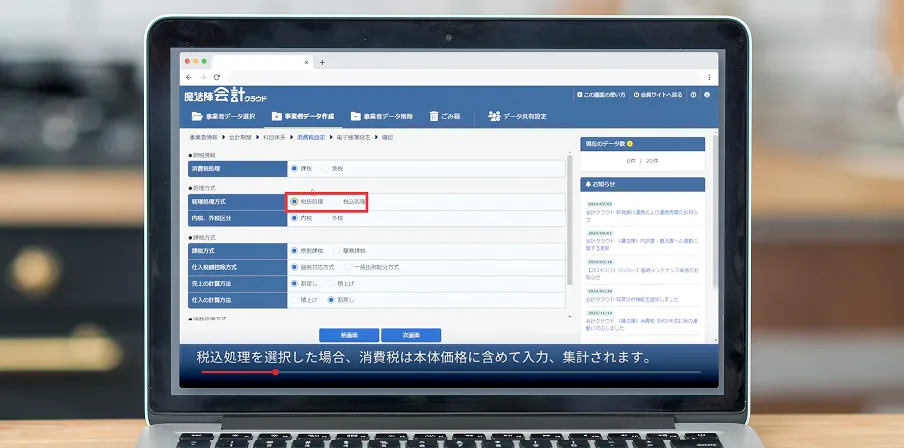Viewport: 904px width, 448px height.
Task: Click the red video progress bar
Action: tap(238, 372)
